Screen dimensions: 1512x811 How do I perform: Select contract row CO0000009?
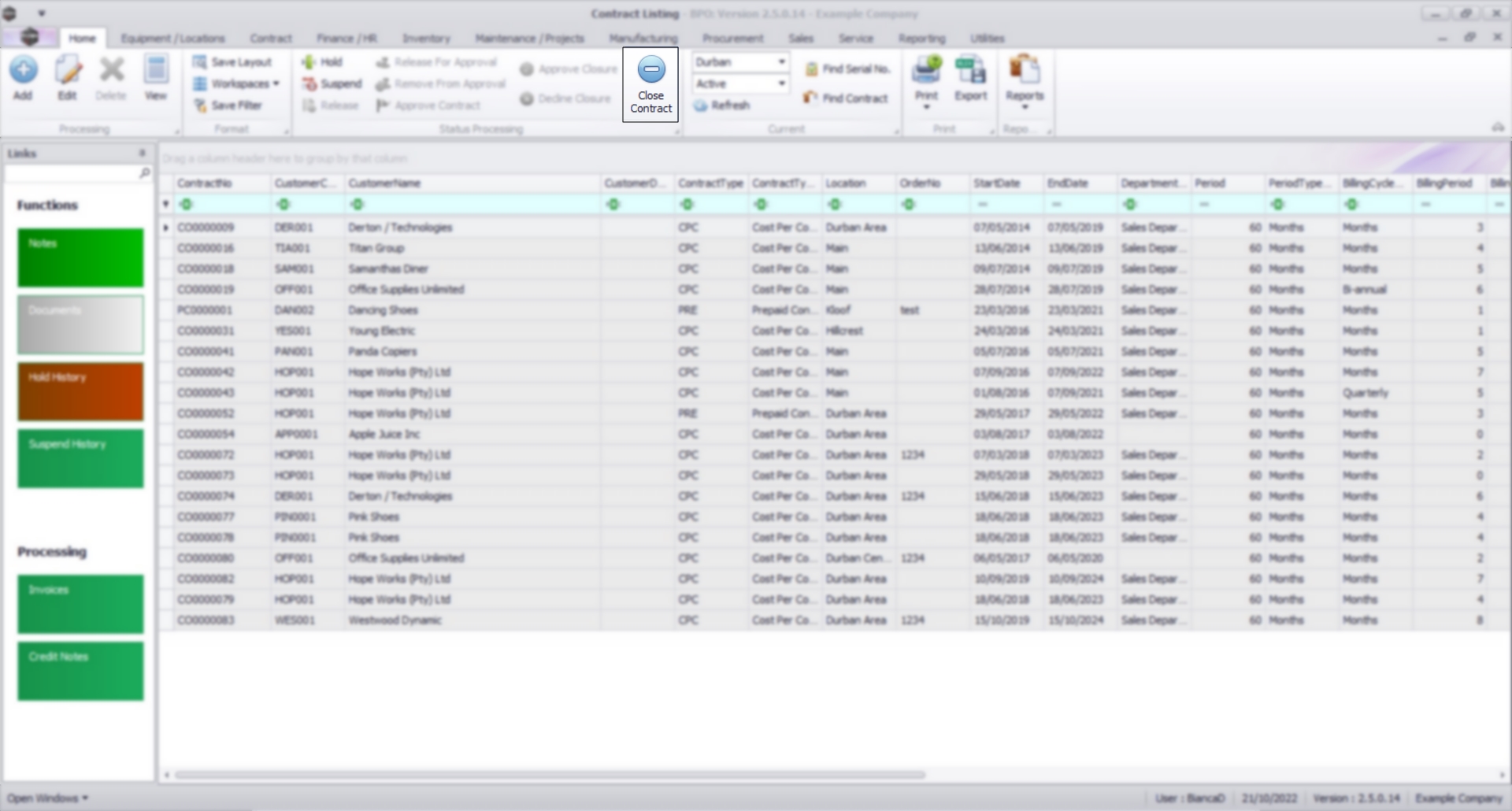point(835,228)
